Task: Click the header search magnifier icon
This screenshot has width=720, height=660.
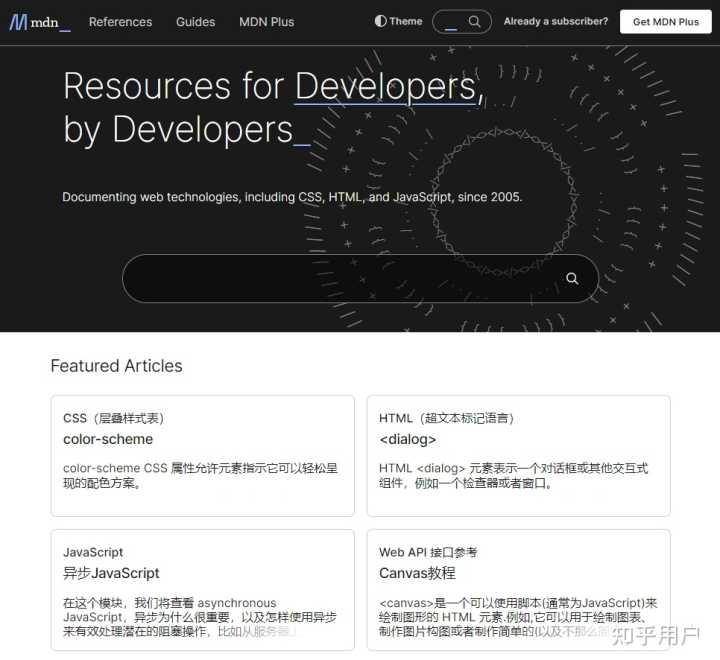Action: click(474, 22)
